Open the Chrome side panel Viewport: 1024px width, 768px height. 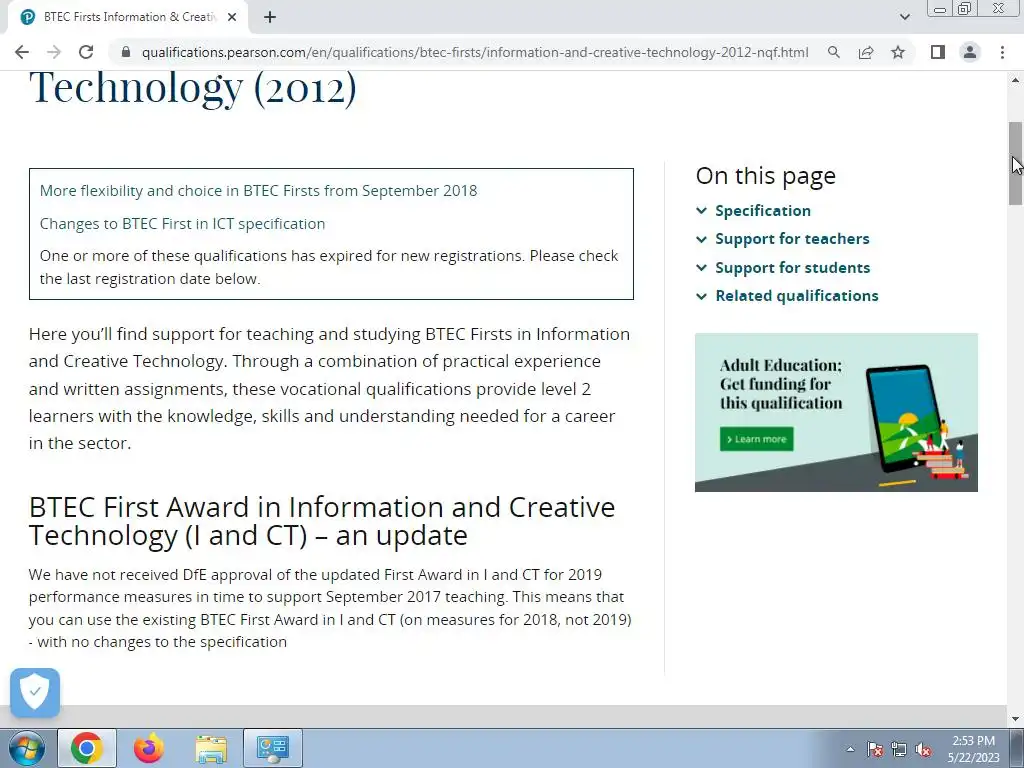[x=938, y=52]
